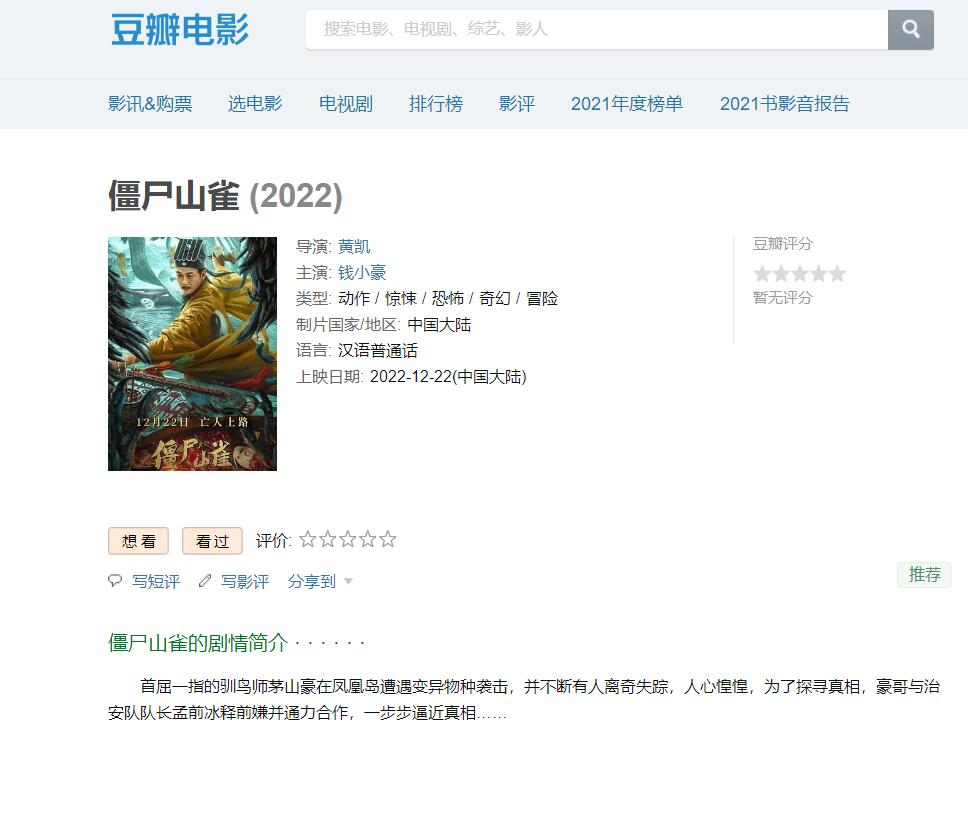Screen dimensions: 968x820
Task: Rate the movie one star
Action: [307, 540]
